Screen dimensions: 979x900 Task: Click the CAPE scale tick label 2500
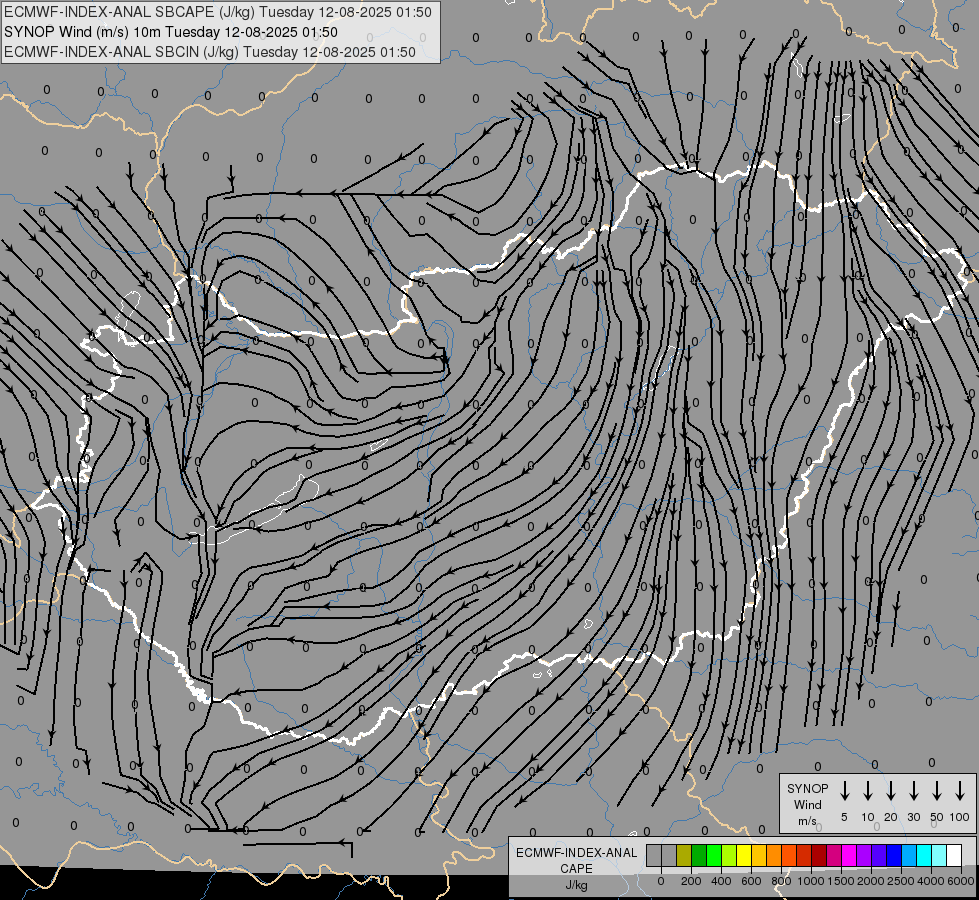point(900,881)
